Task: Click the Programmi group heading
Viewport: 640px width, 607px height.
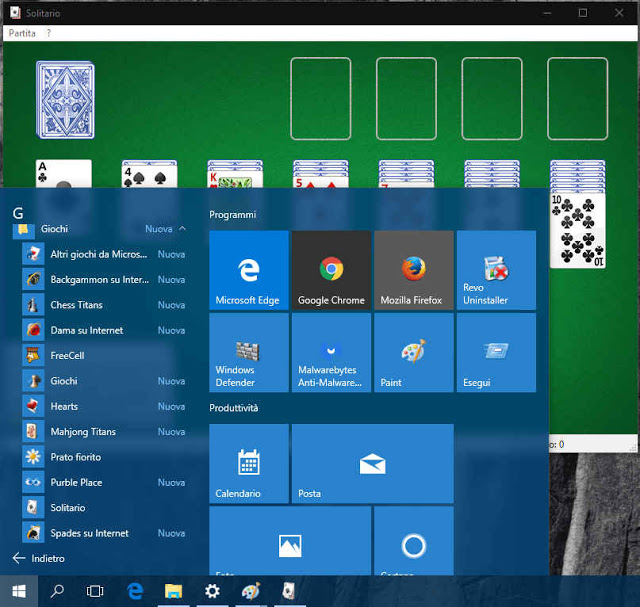Action: pyautogui.click(x=233, y=215)
